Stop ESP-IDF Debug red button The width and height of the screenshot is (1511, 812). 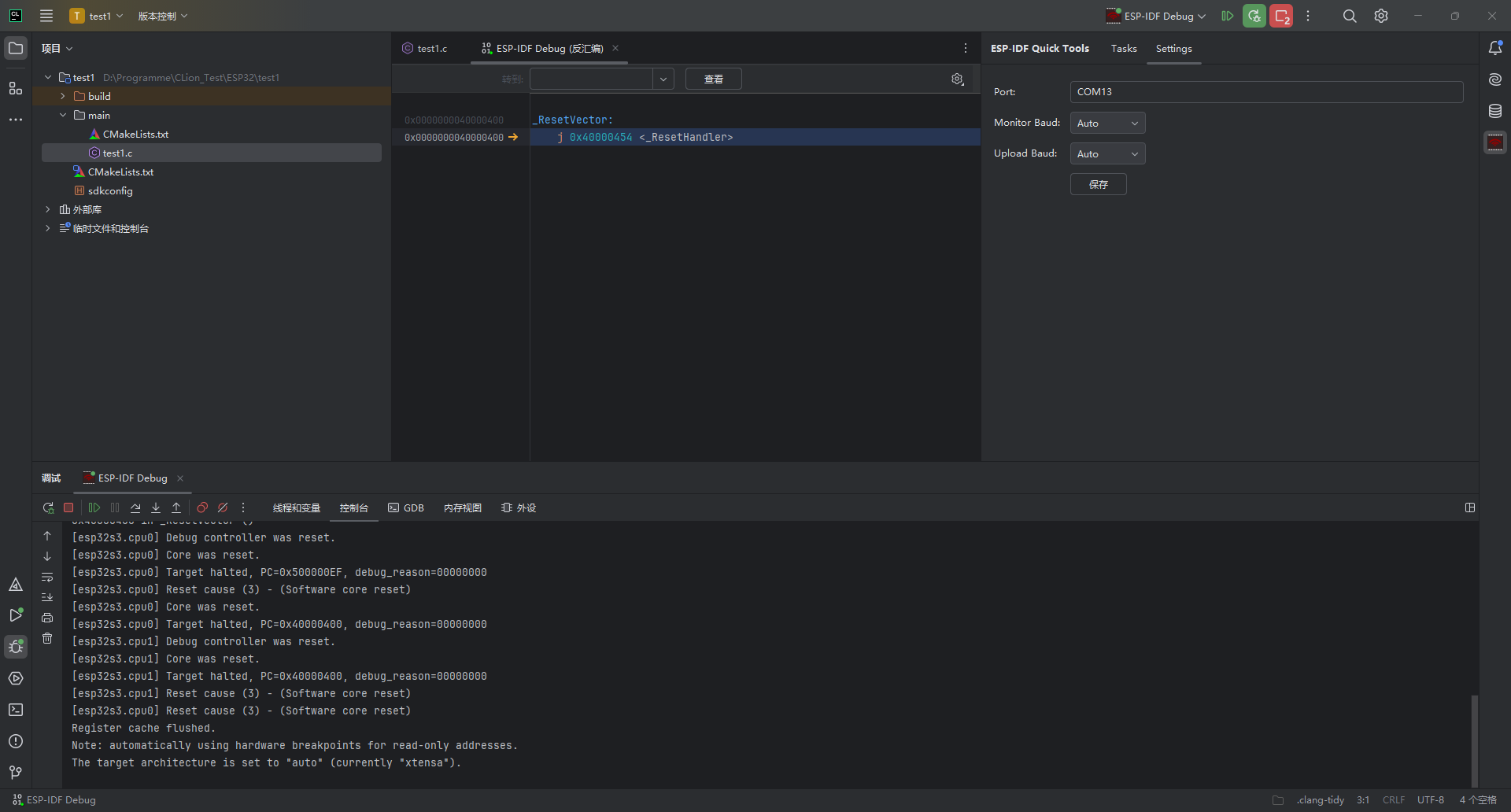1281,16
